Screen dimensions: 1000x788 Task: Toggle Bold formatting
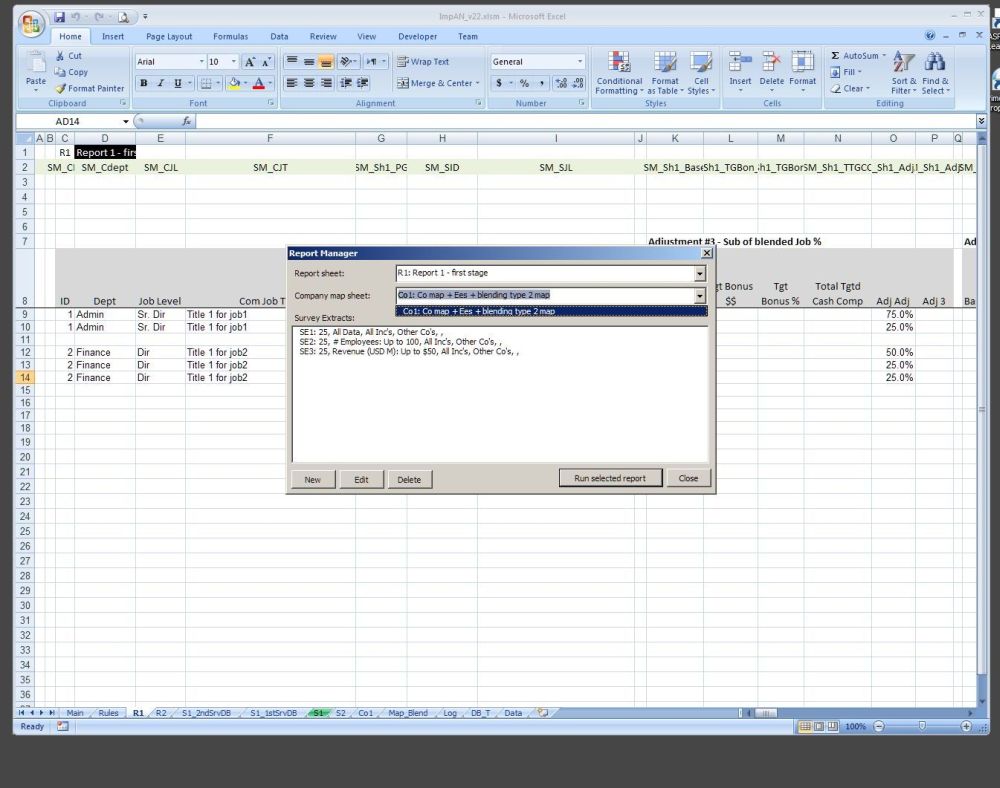click(144, 84)
